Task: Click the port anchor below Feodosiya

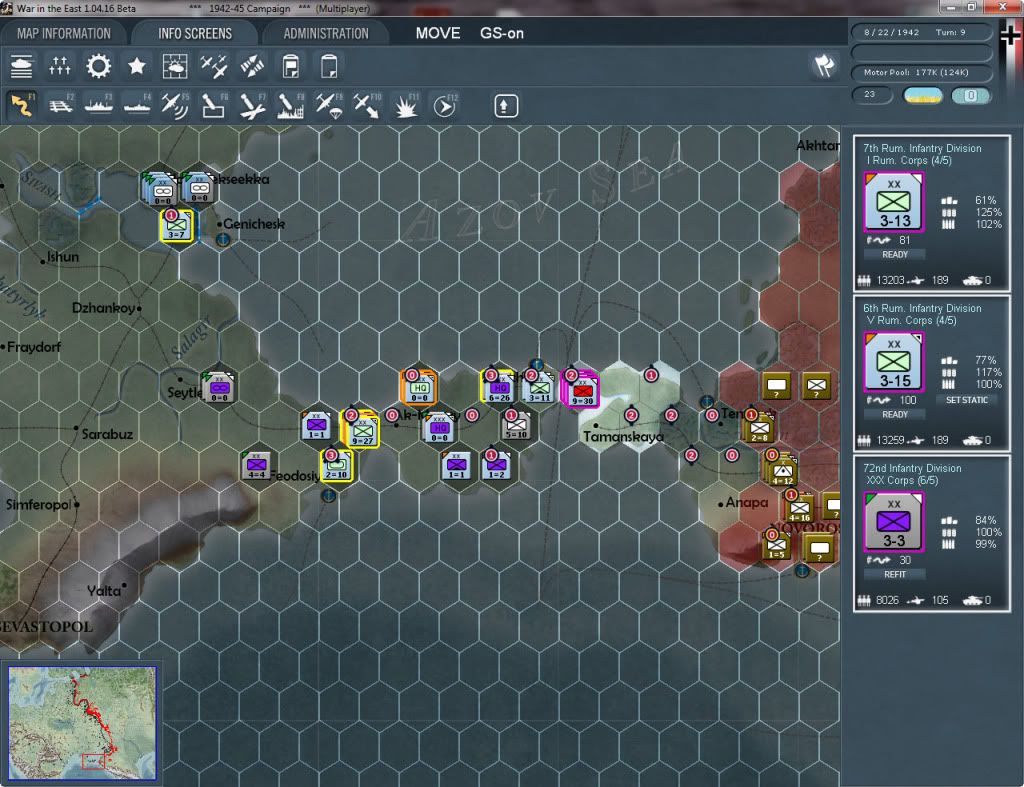Action: 328,496
